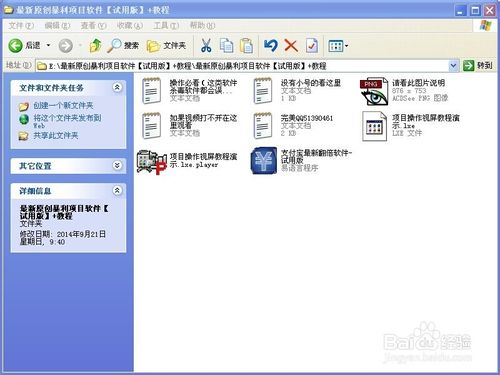Select the 完美QQ51390461 text file icon
Screen dimensions: 500x375
[x=263, y=125]
